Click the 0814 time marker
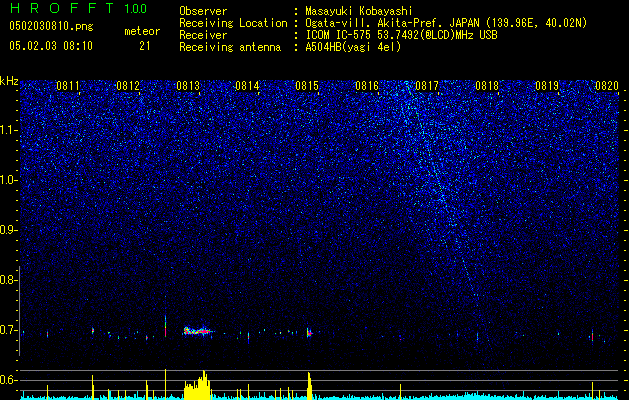This screenshot has width=629, height=400. click(247, 86)
